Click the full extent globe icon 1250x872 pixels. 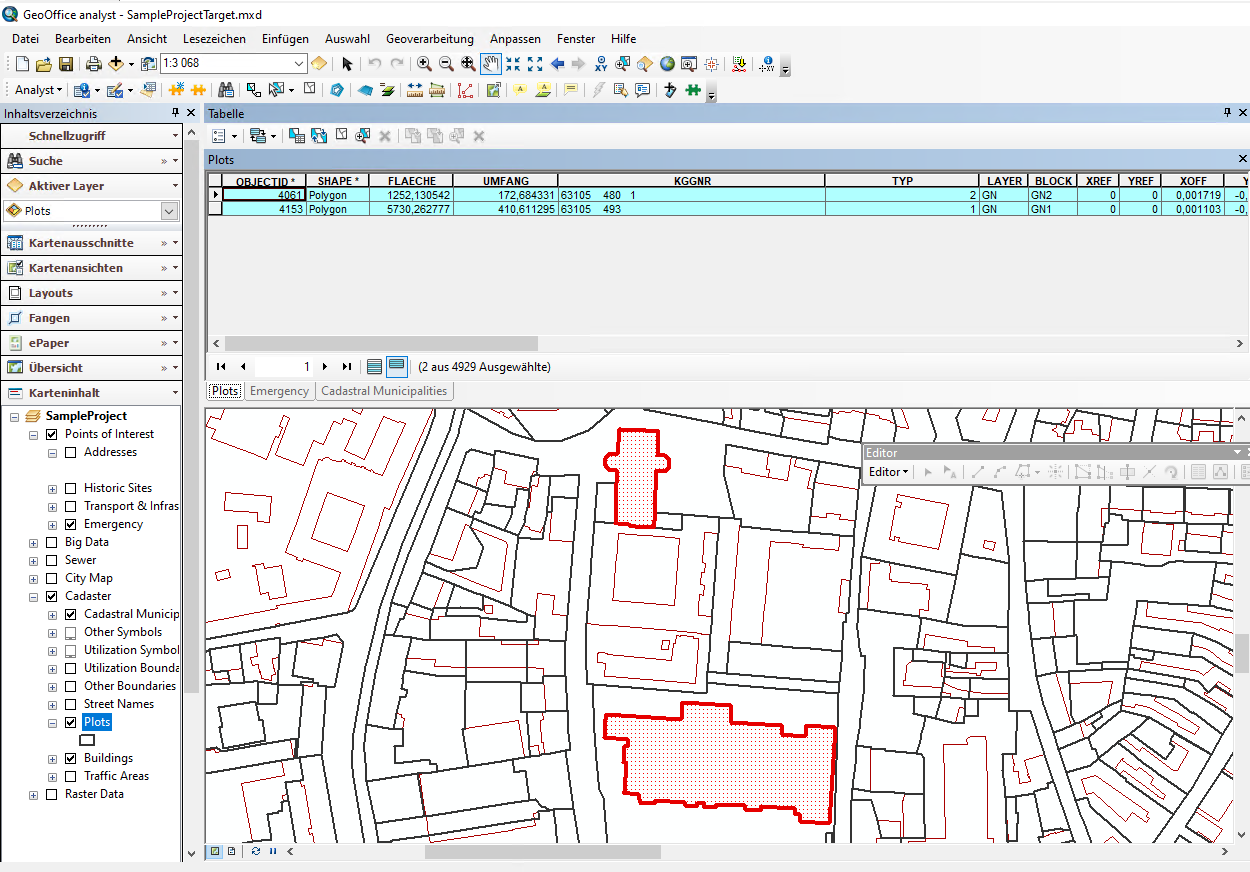[x=666, y=64]
